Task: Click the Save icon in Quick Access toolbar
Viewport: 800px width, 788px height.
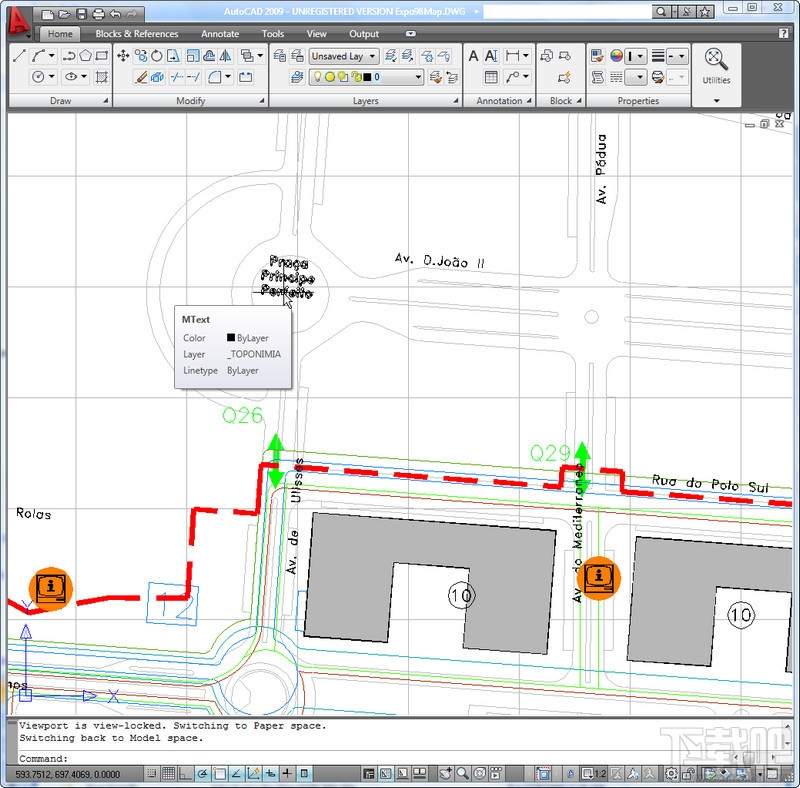Action: [x=83, y=15]
